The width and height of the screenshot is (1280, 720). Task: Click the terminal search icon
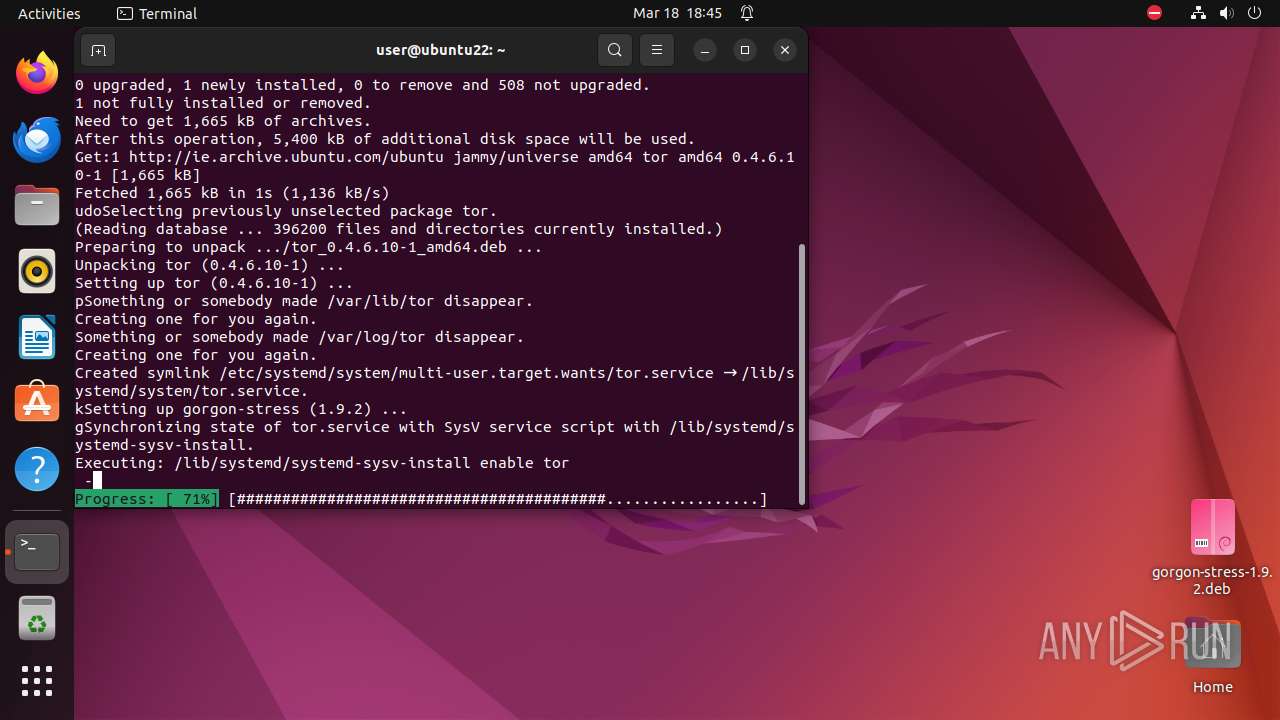pos(615,50)
